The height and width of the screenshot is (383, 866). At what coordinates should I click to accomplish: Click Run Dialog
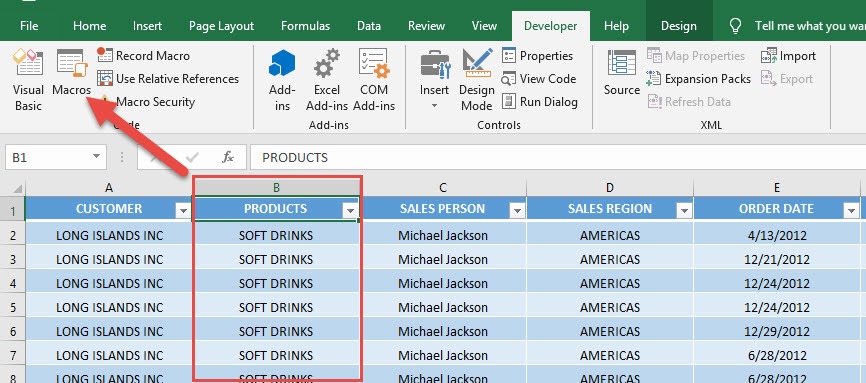[540, 102]
